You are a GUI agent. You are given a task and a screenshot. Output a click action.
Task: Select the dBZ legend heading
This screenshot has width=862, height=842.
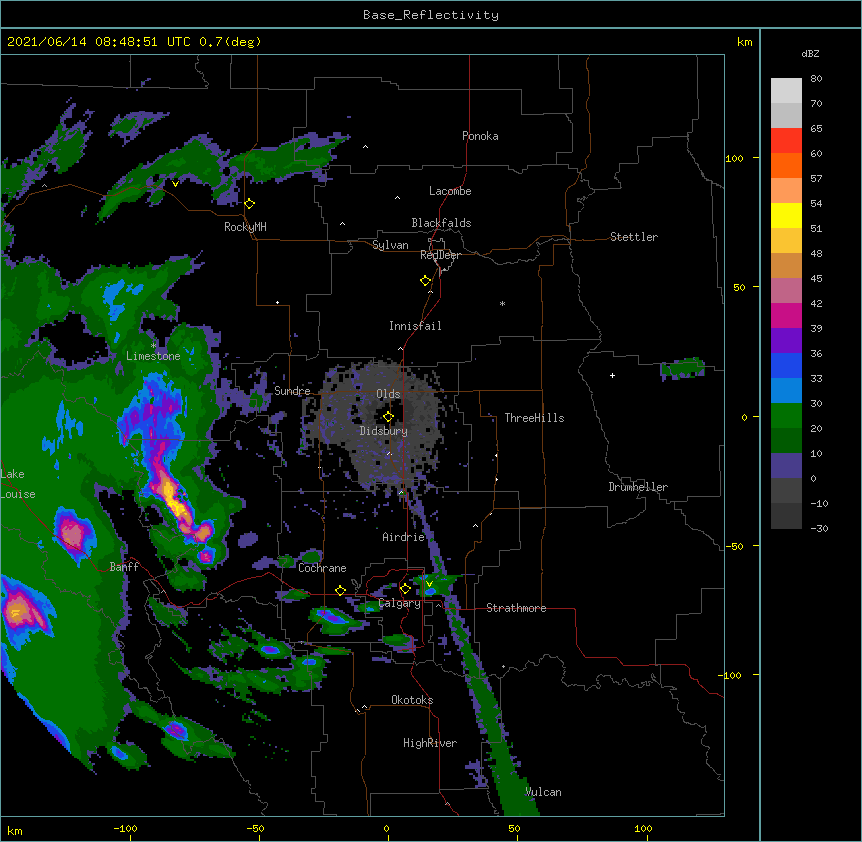[x=810, y=53]
